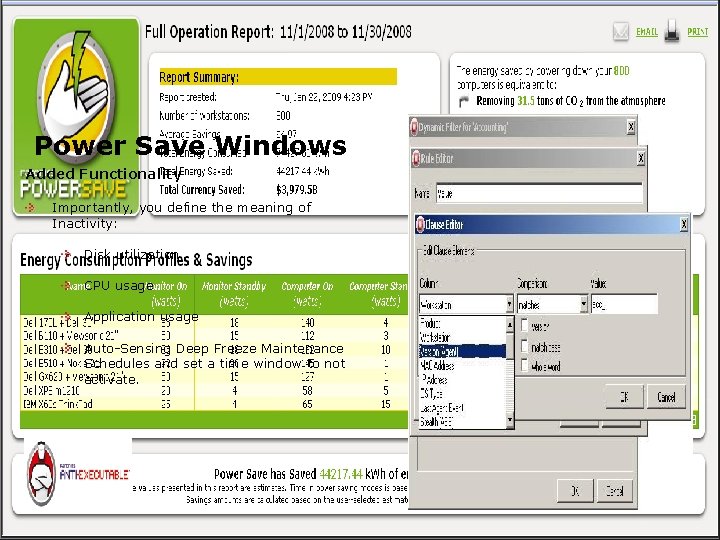Click the IBM X60s ThinkPad row name
Image resolution: width=720 pixels, height=540 pixels.
coord(58,404)
